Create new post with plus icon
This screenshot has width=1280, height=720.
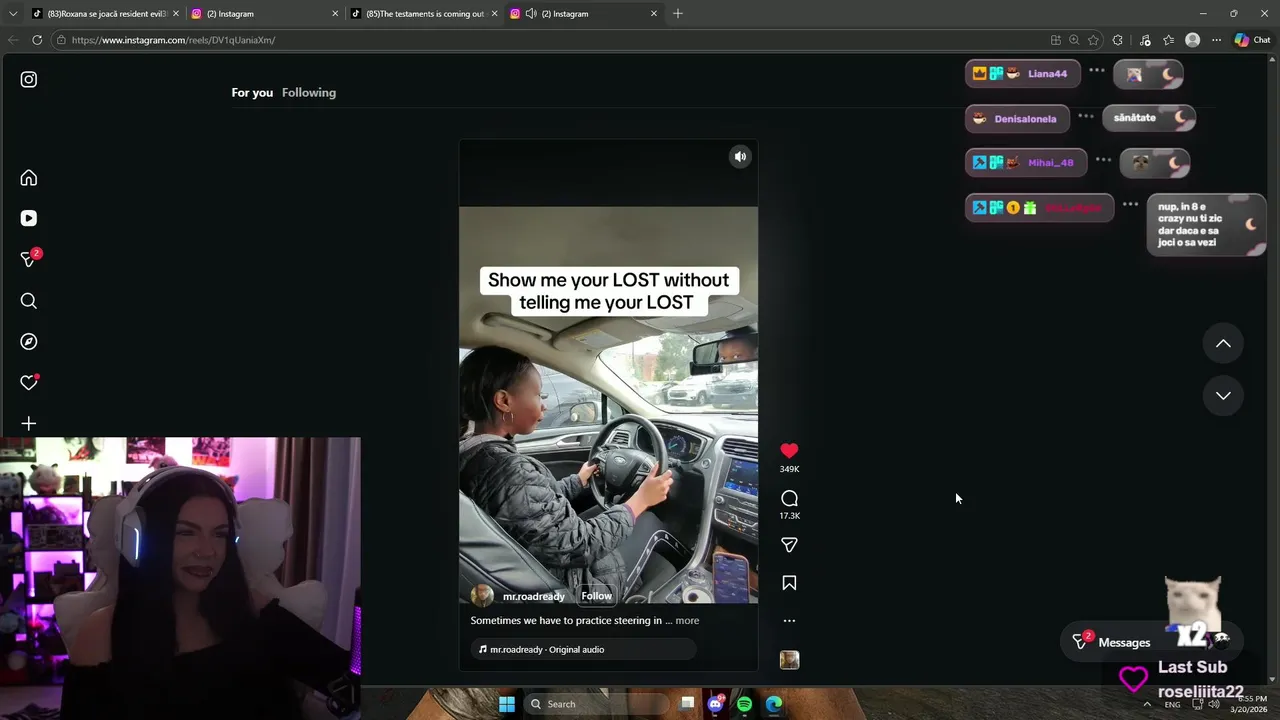coord(29,424)
